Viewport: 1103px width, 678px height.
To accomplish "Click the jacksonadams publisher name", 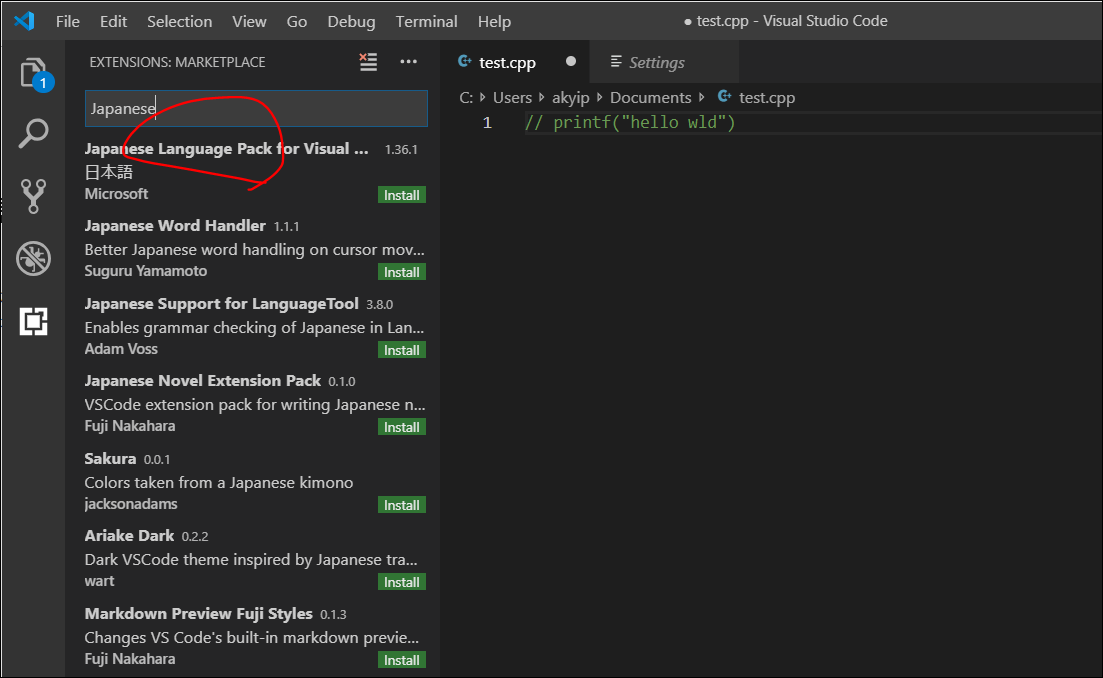I will pyautogui.click(x=131, y=504).
